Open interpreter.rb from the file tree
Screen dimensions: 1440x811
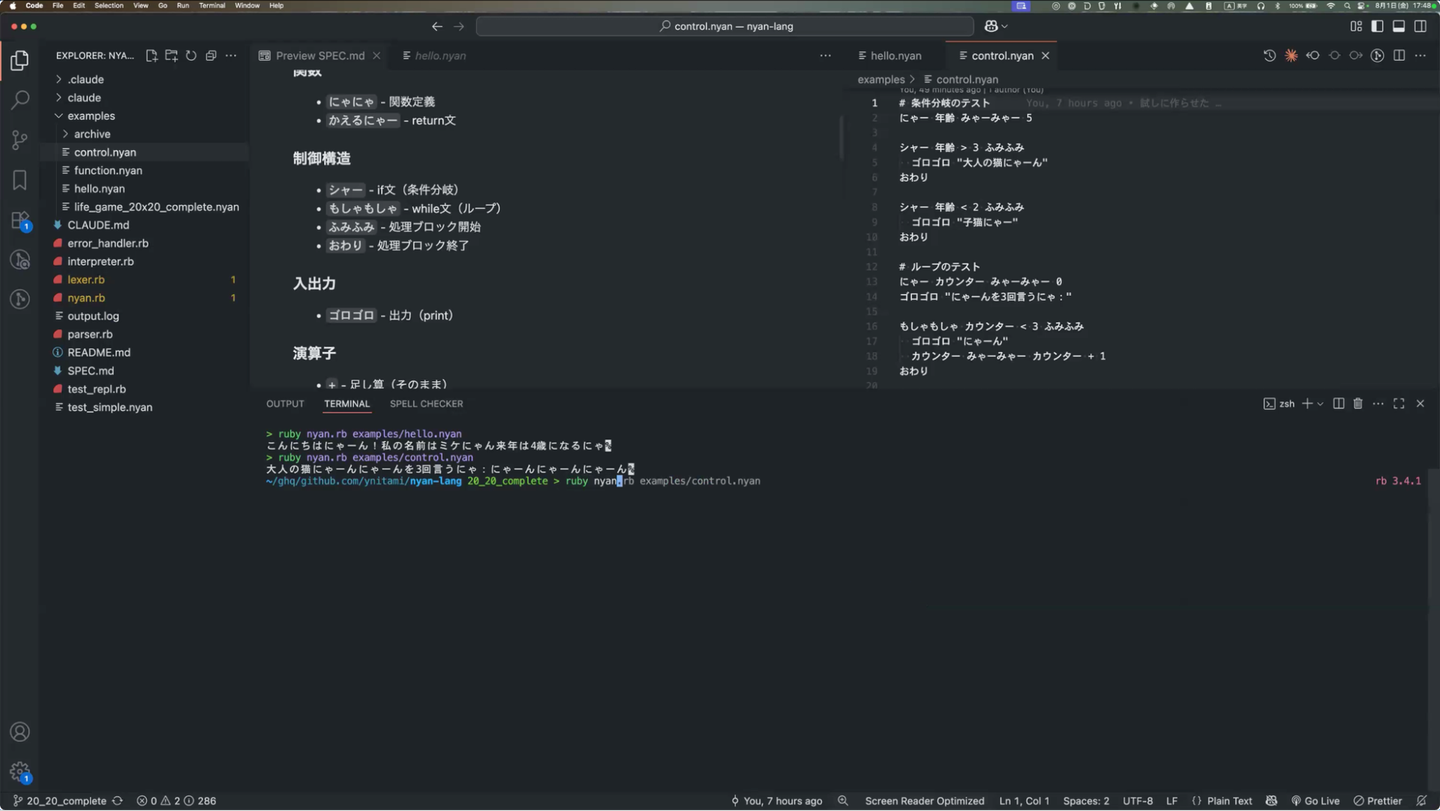(100, 261)
